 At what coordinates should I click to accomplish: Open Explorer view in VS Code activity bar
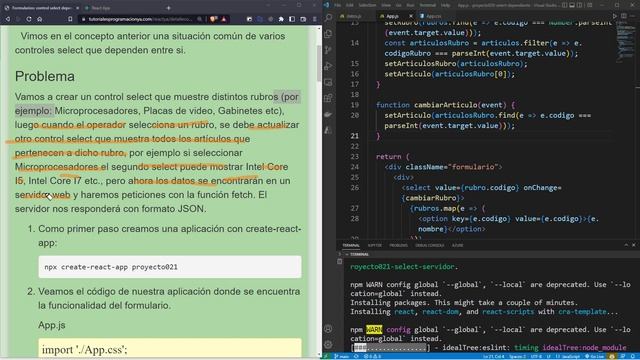tap(329, 33)
